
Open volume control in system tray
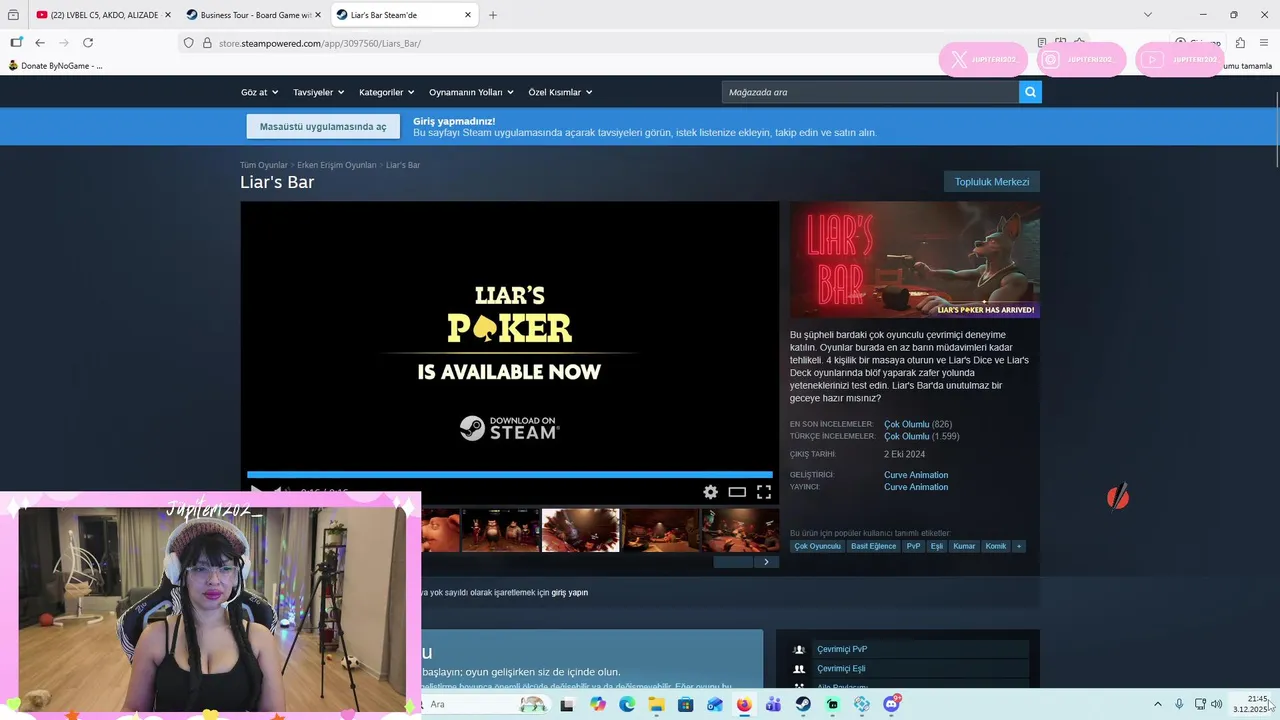[1217, 704]
